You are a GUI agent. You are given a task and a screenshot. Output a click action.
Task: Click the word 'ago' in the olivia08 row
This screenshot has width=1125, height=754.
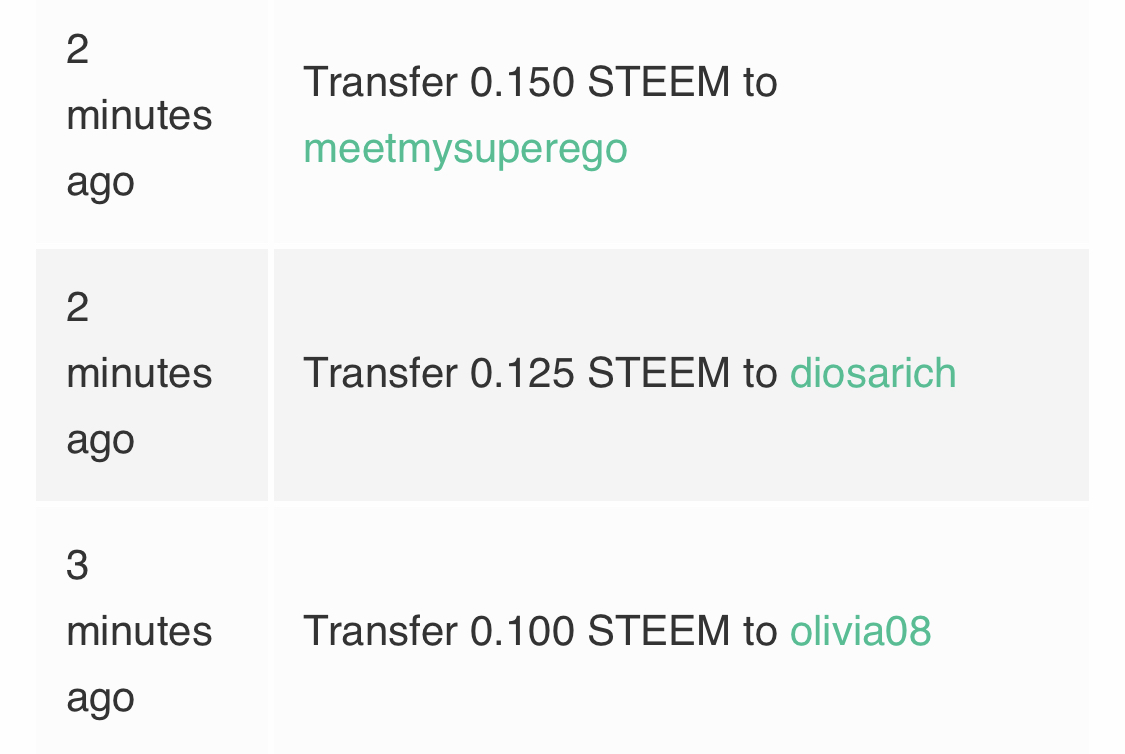100,699
